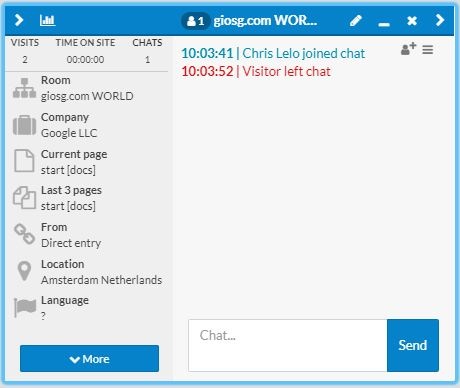
Task: Send the chat message
Action: click(x=413, y=345)
